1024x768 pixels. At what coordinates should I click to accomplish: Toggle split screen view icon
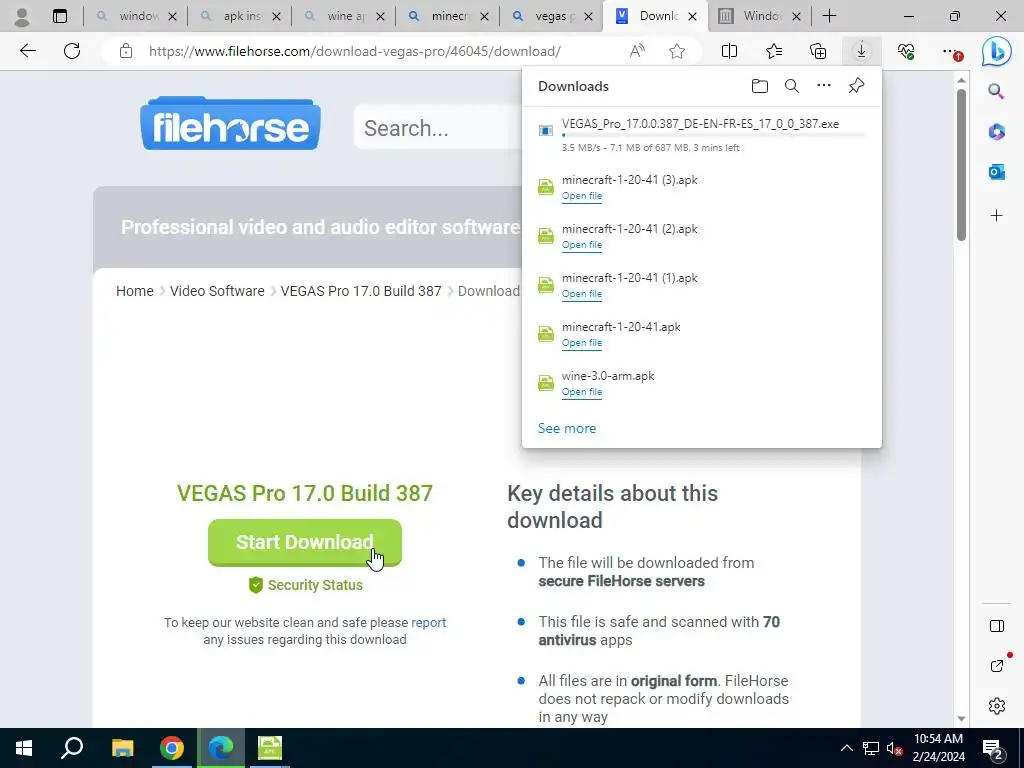click(729, 51)
